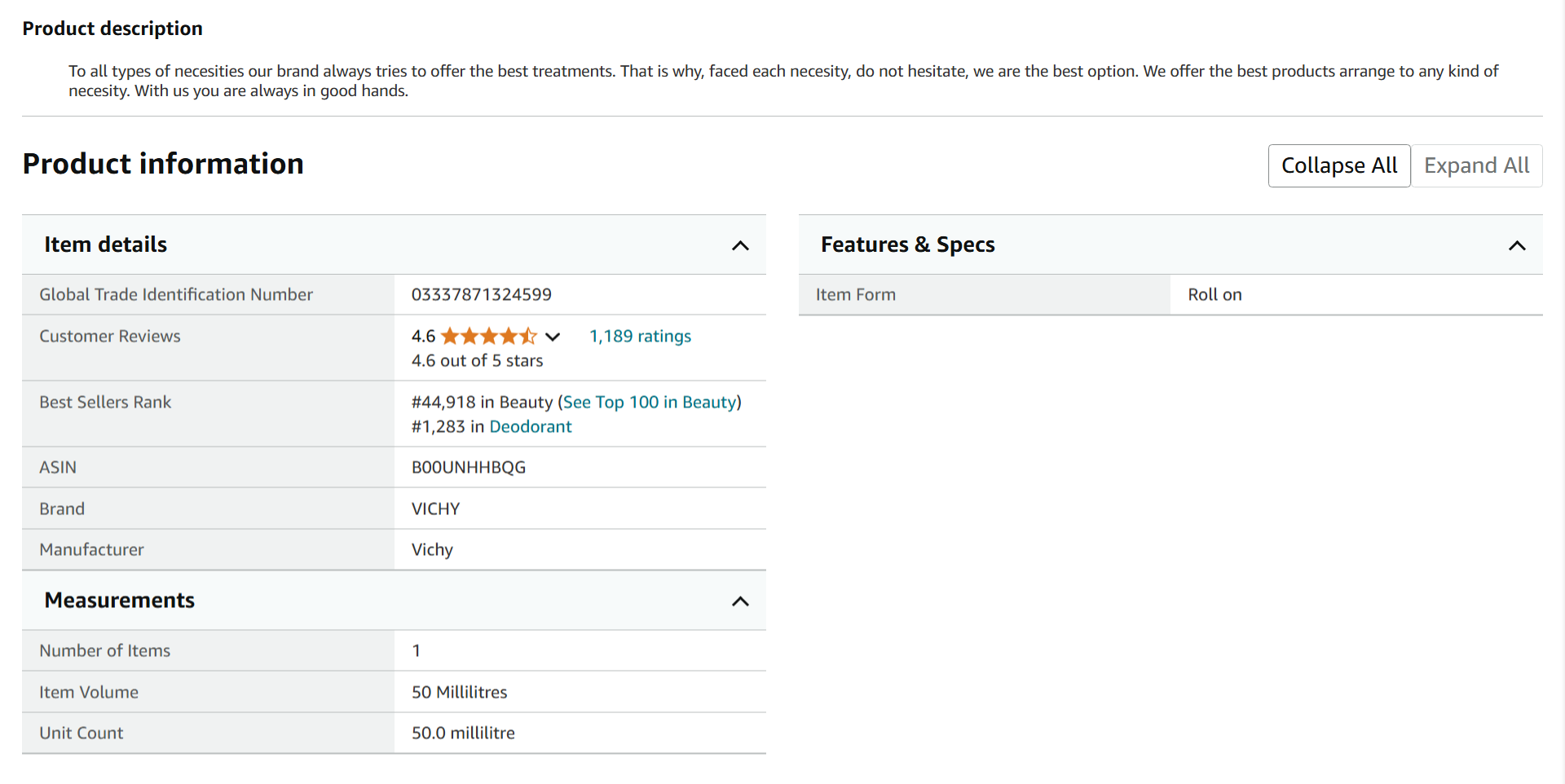Image resolution: width=1565 pixels, height=784 pixels.
Task: Open the rating breakdown dropdown arrow
Action: click(553, 337)
